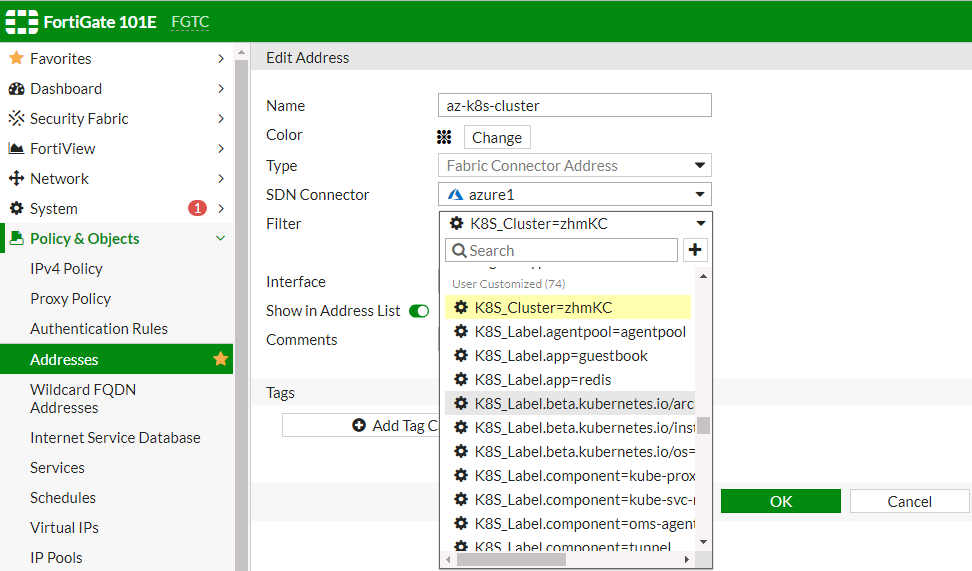Click the System notification badge

coord(197,208)
